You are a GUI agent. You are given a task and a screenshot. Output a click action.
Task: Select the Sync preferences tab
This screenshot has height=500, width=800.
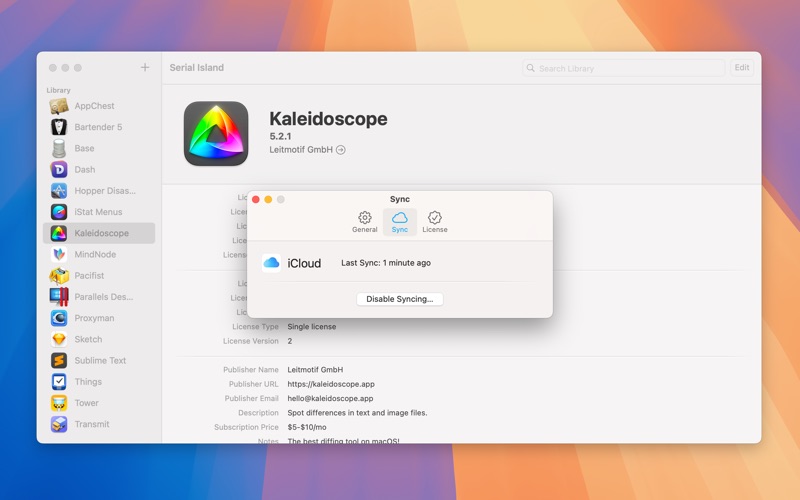399,222
